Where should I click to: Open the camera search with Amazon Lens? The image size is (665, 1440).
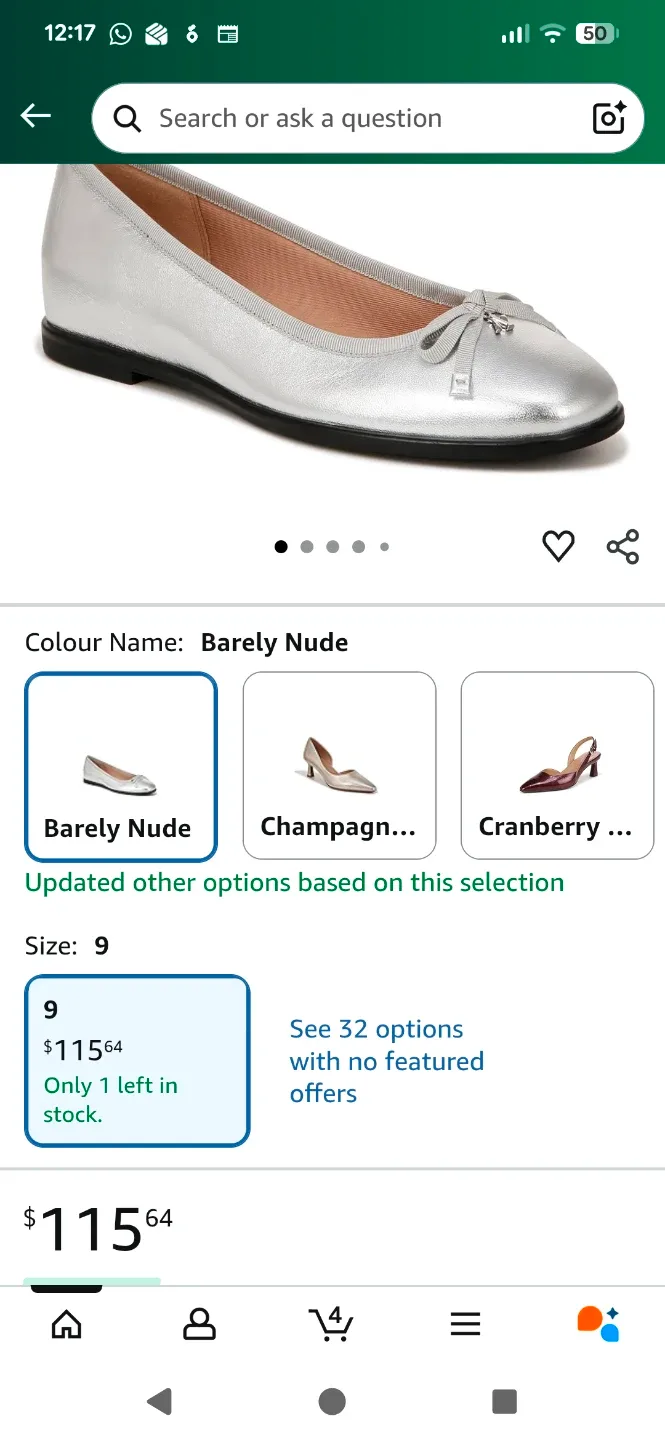[609, 118]
